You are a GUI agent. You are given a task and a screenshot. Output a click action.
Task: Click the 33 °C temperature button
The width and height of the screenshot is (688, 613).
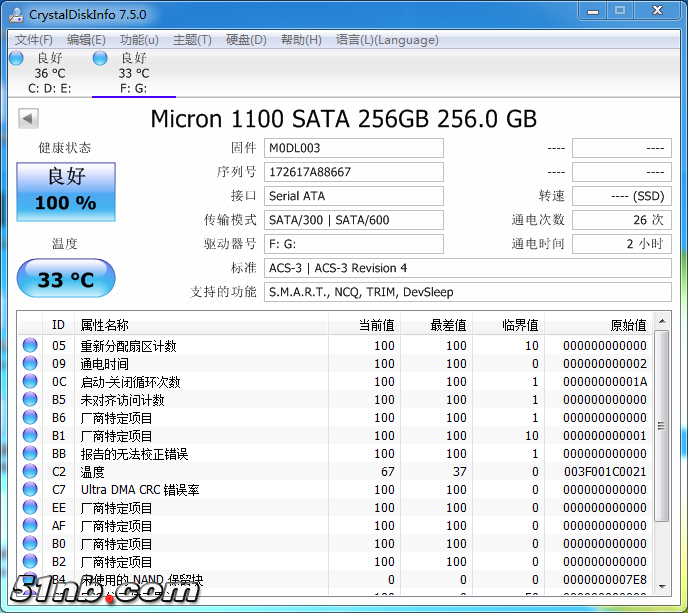pyautogui.click(x=66, y=279)
